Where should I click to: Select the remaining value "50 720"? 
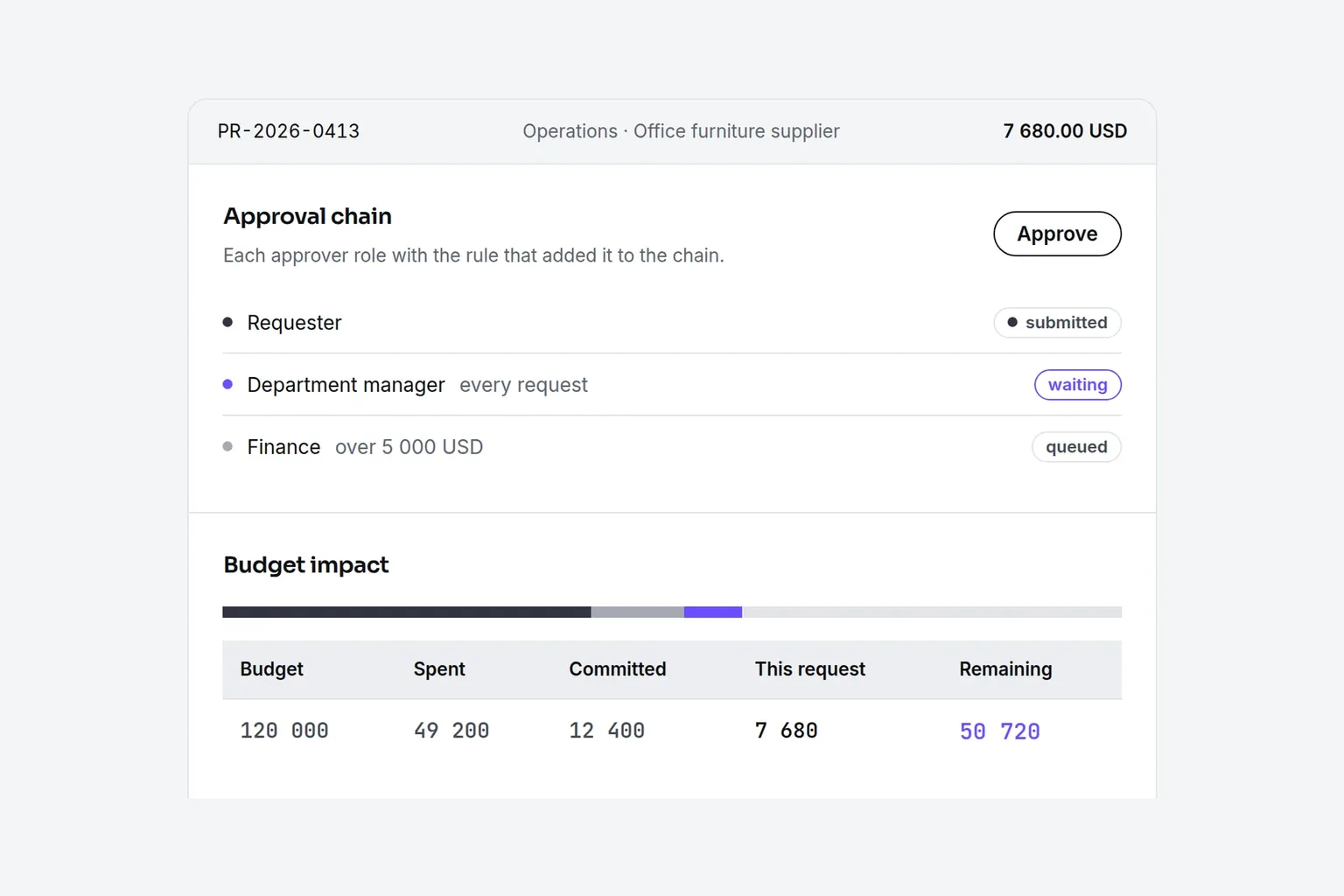click(1000, 731)
